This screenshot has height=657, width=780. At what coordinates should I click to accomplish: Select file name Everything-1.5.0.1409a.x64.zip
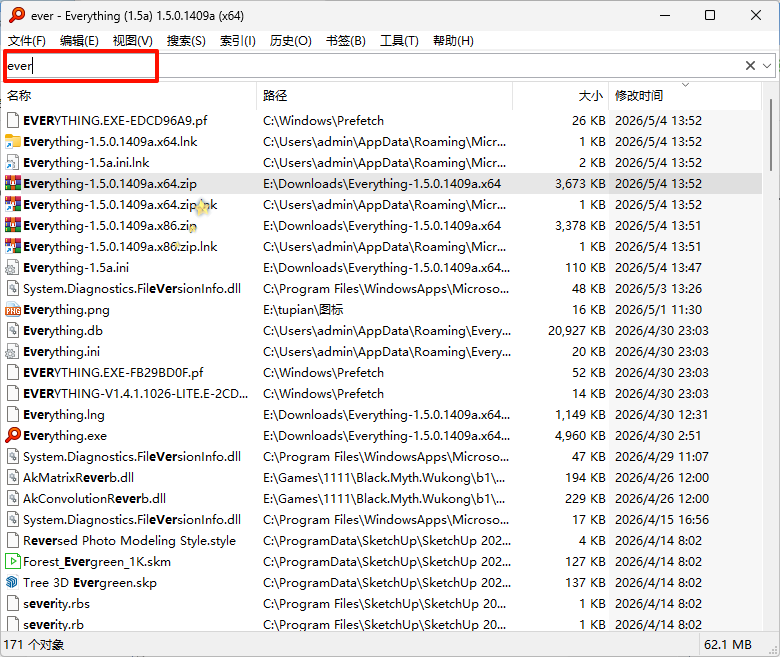(x=110, y=184)
